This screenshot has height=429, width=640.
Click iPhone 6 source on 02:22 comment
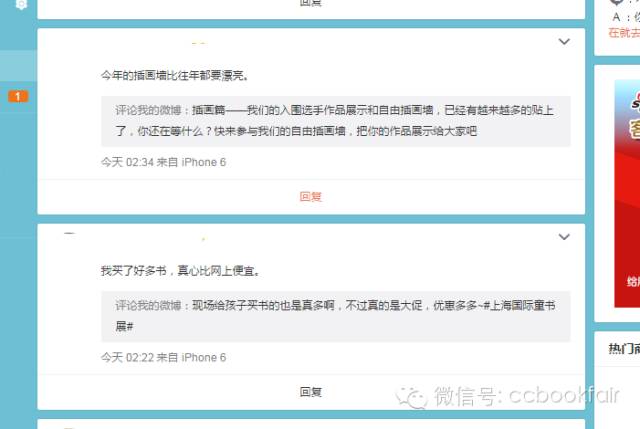204,358
